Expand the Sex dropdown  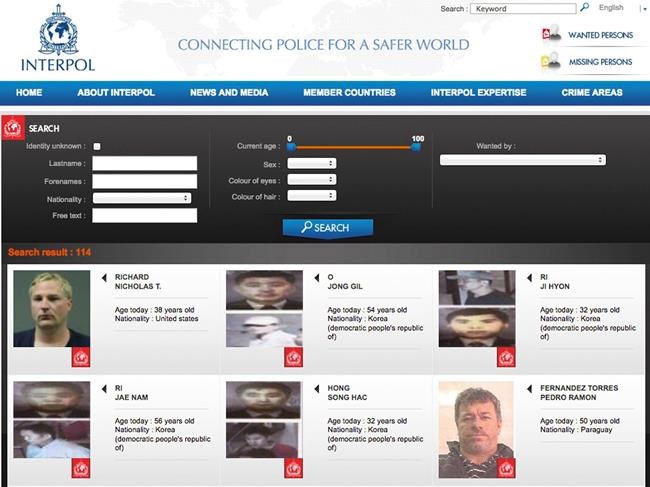click(x=311, y=163)
